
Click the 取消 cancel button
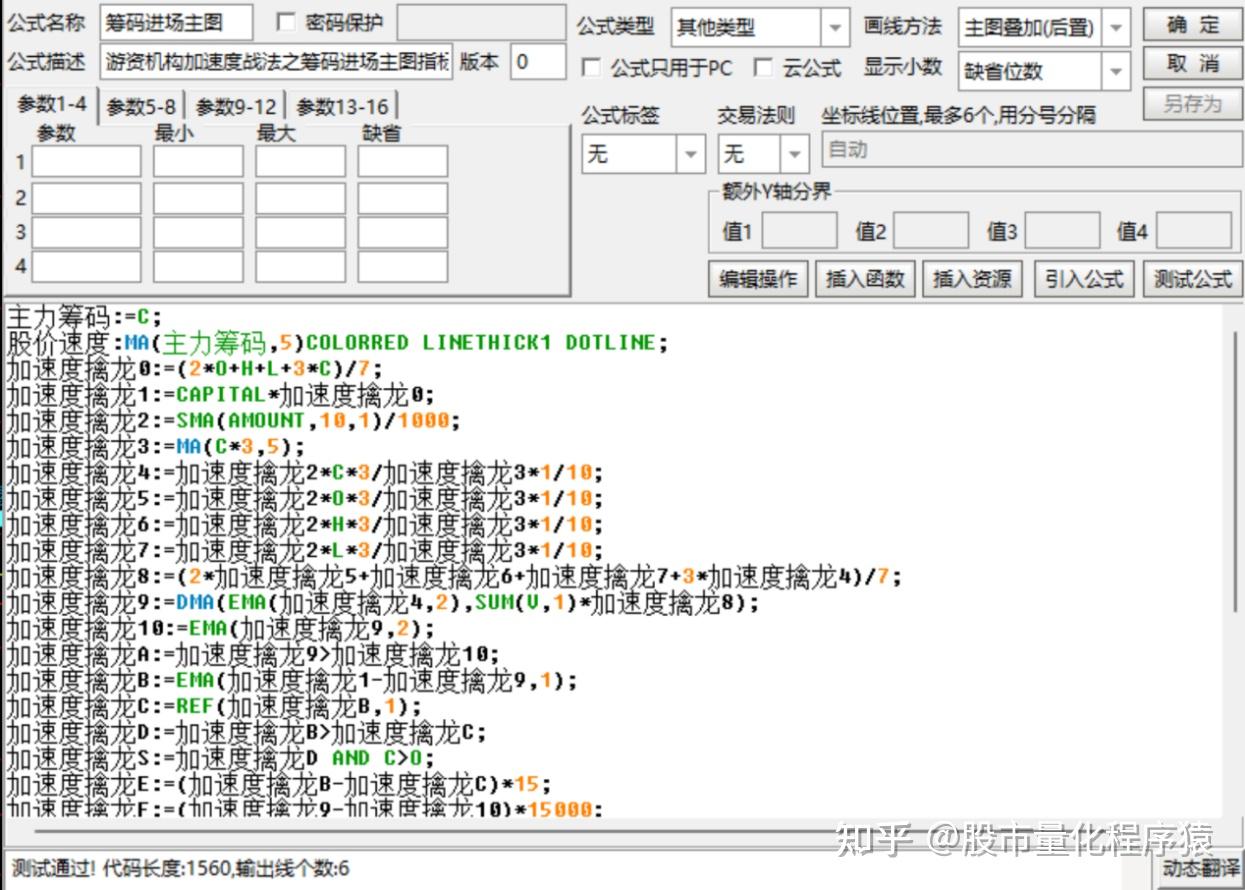coord(1193,65)
